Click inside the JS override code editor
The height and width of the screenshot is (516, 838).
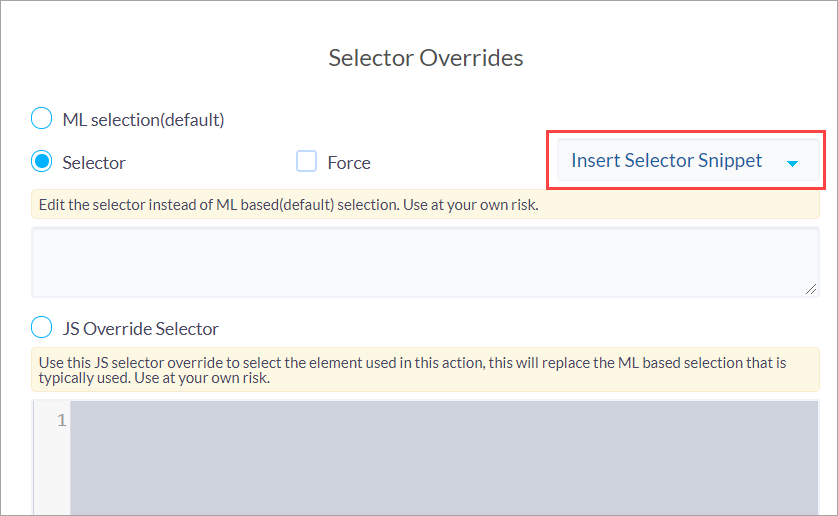[444, 458]
